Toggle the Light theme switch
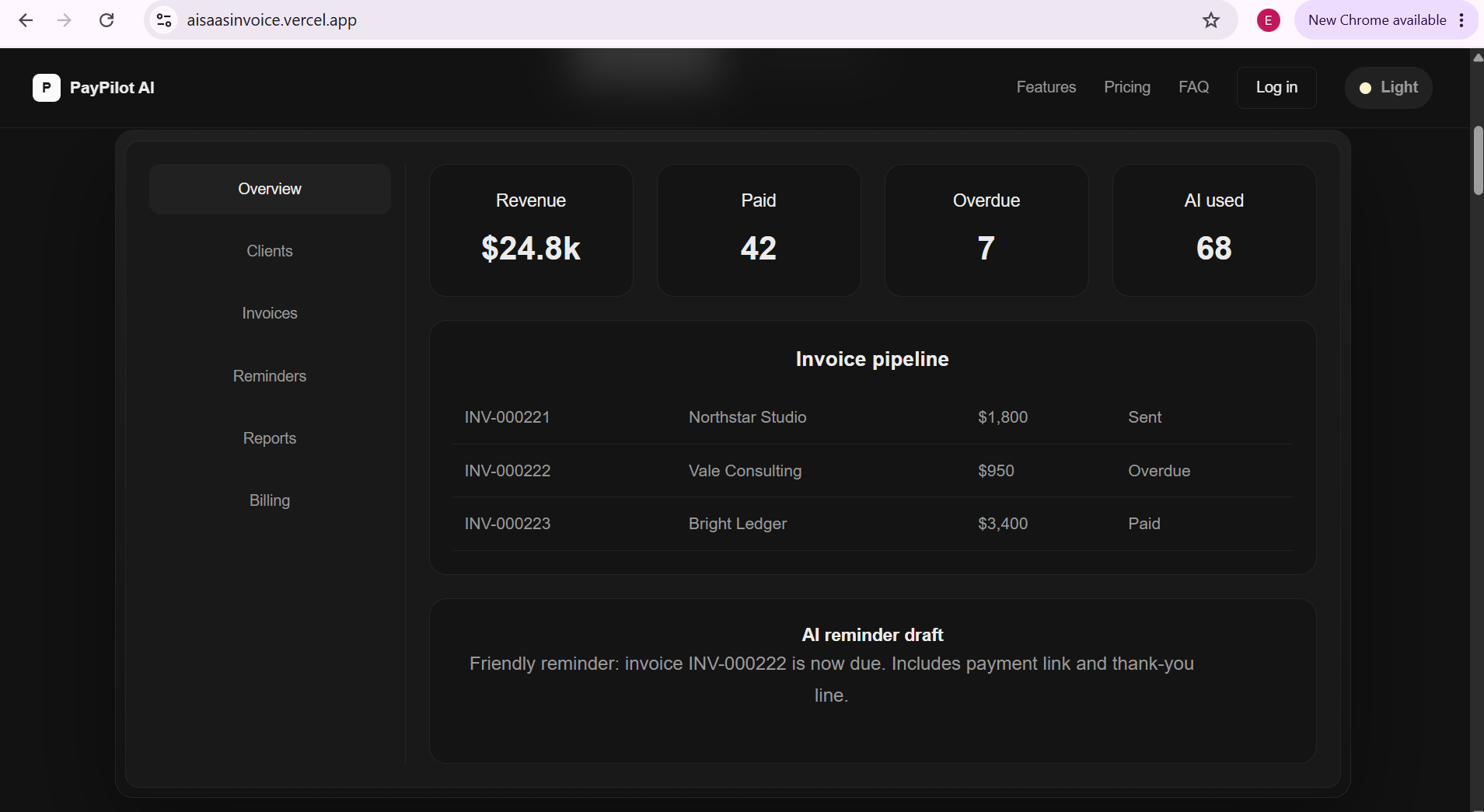 click(1388, 88)
